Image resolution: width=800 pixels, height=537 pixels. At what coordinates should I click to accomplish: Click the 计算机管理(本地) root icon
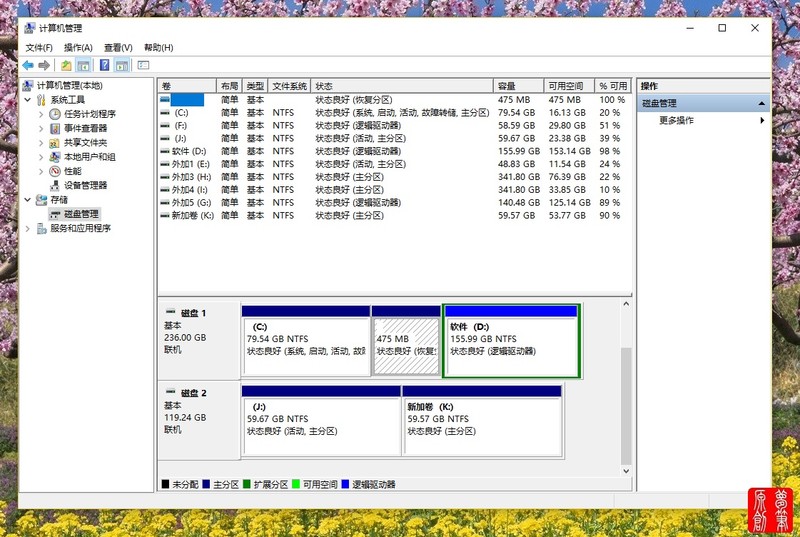28,86
